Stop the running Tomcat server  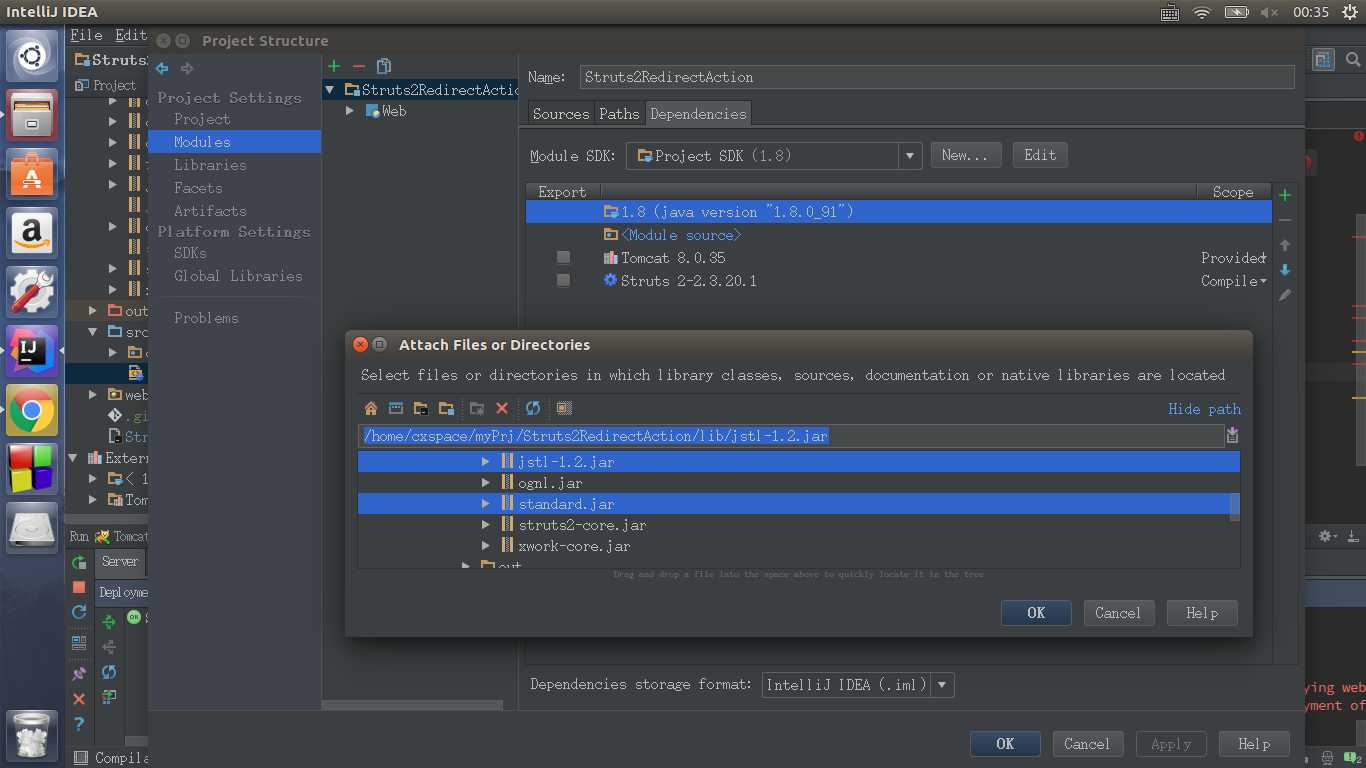(79, 588)
